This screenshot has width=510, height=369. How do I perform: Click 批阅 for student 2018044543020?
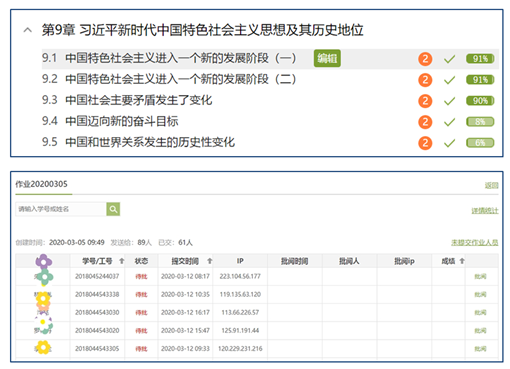(x=480, y=331)
